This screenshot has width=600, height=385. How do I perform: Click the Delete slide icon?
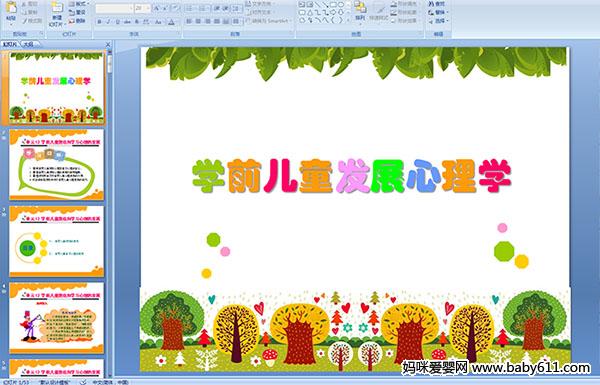pyautogui.click(x=72, y=21)
